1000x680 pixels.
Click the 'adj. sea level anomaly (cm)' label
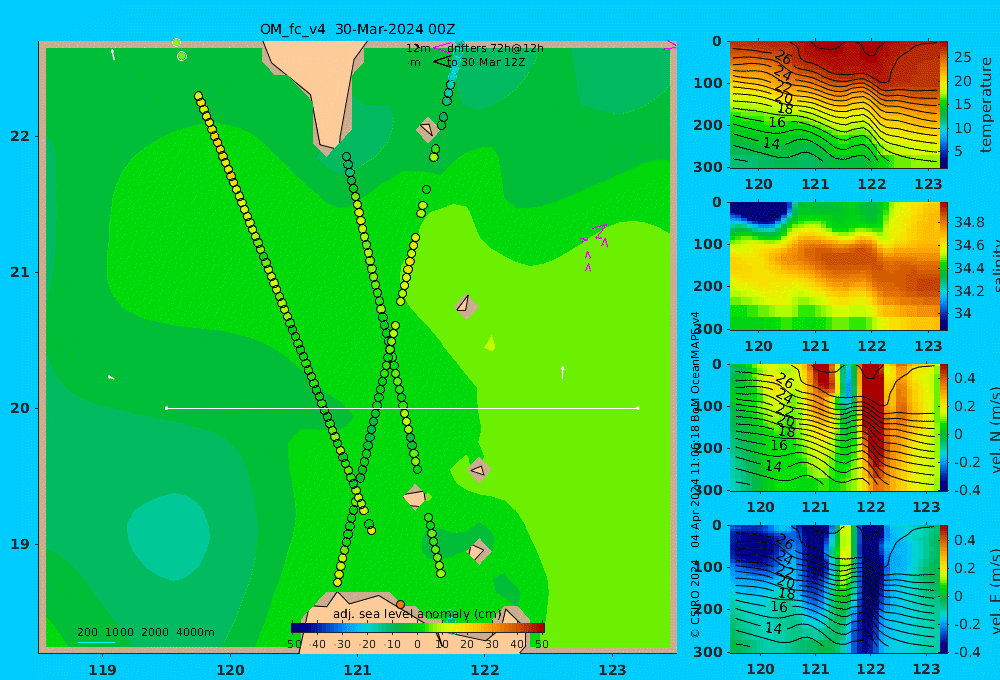pyautogui.click(x=417, y=614)
